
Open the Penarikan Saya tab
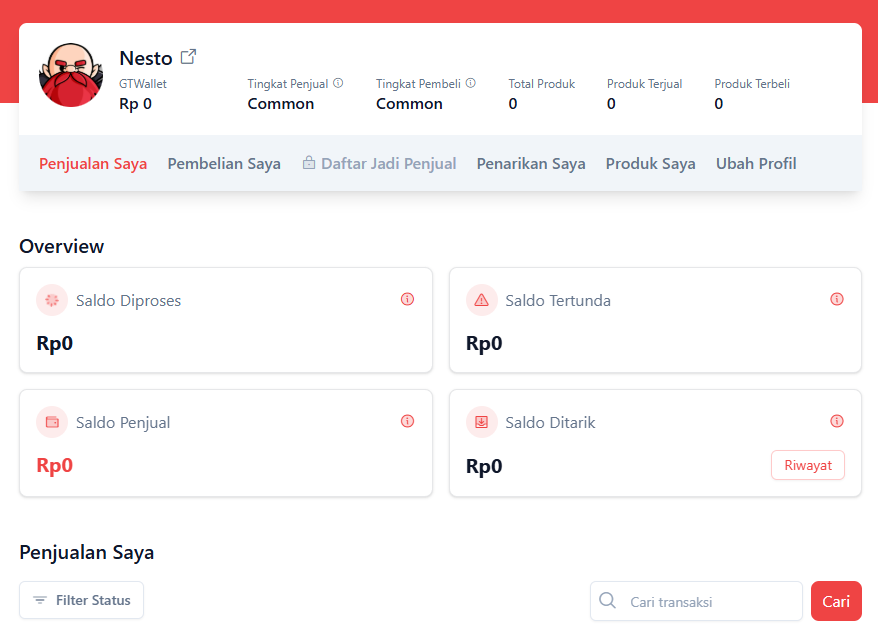[531, 163]
